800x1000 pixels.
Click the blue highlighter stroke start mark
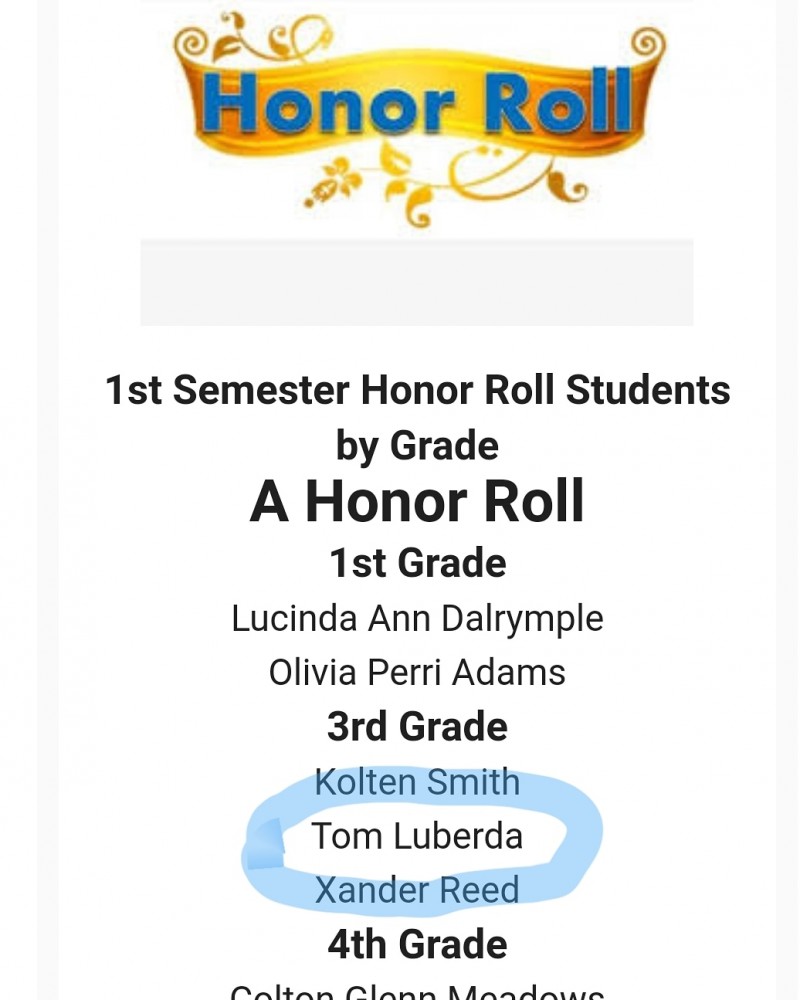pyautogui.click(x=264, y=844)
